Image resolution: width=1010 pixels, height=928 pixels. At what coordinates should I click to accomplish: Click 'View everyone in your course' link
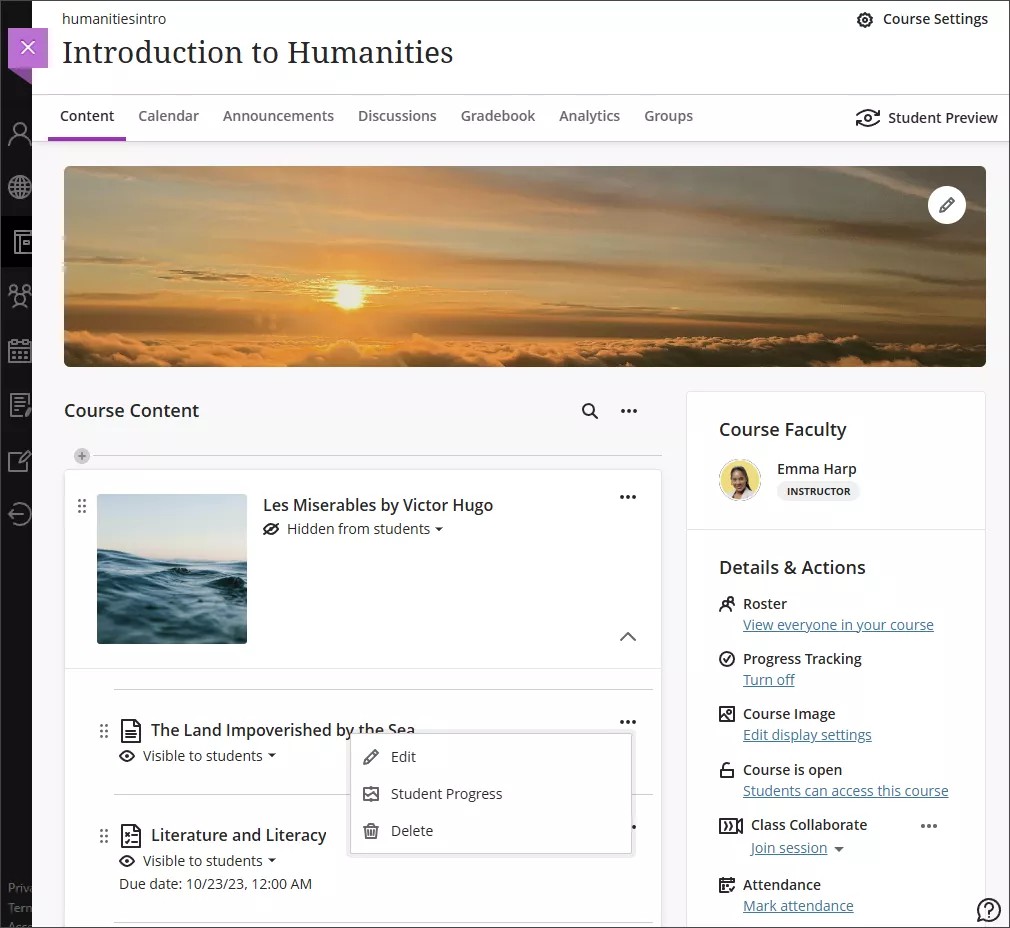838,625
